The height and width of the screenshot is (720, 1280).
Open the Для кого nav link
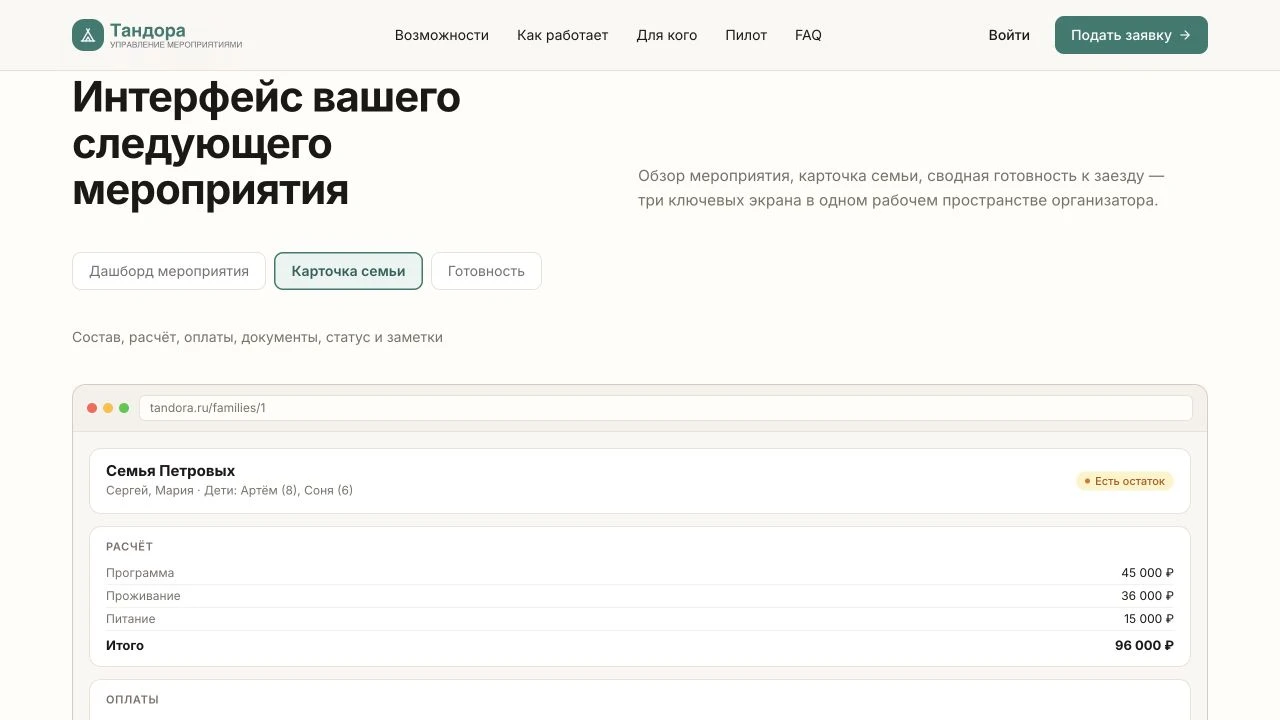pyautogui.click(x=667, y=35)
